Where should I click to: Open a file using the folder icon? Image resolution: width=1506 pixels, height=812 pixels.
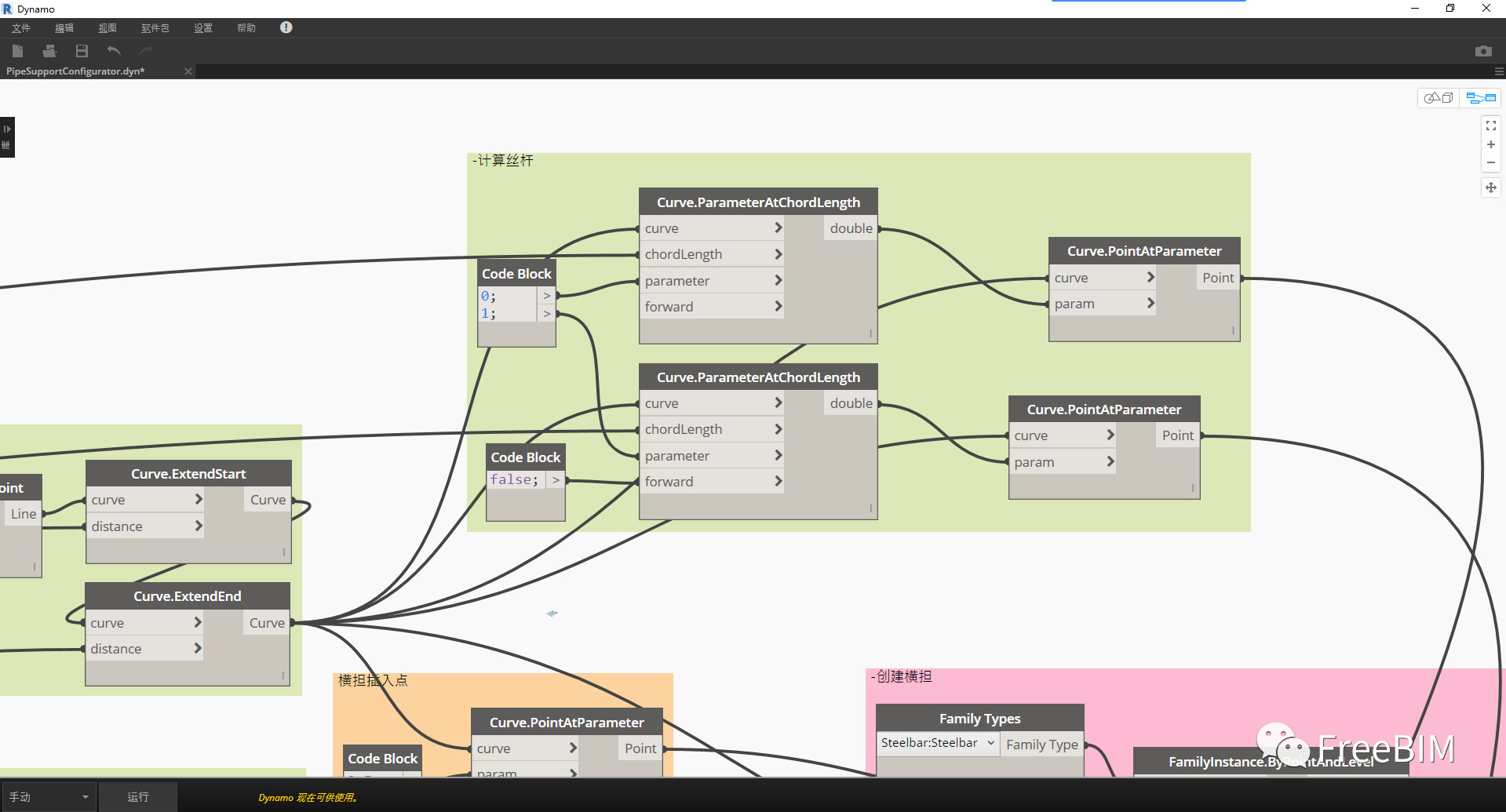coord(49,51)
